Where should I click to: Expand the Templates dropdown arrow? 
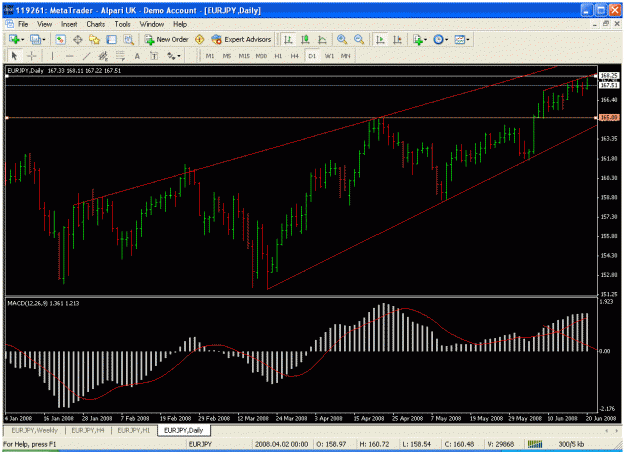click(x=468, y=39)
